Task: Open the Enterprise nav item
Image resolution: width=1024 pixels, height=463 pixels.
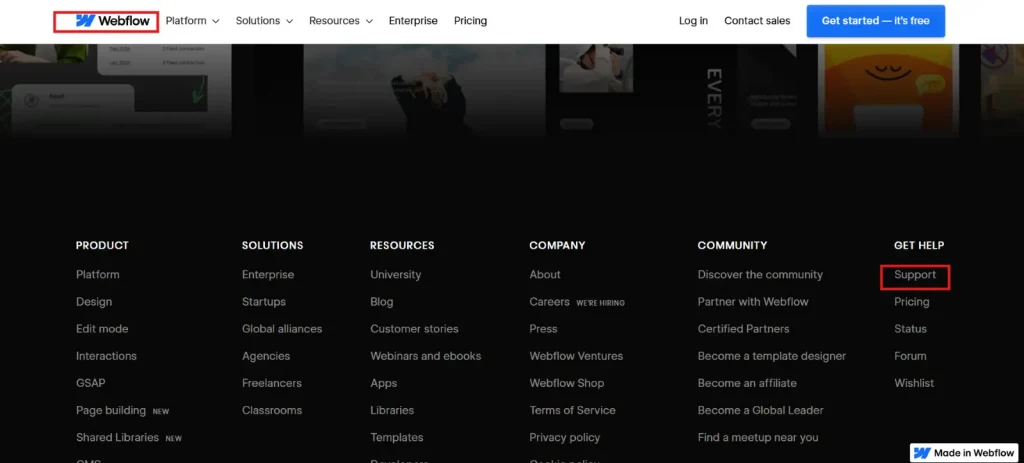Action: coord(413,21)
